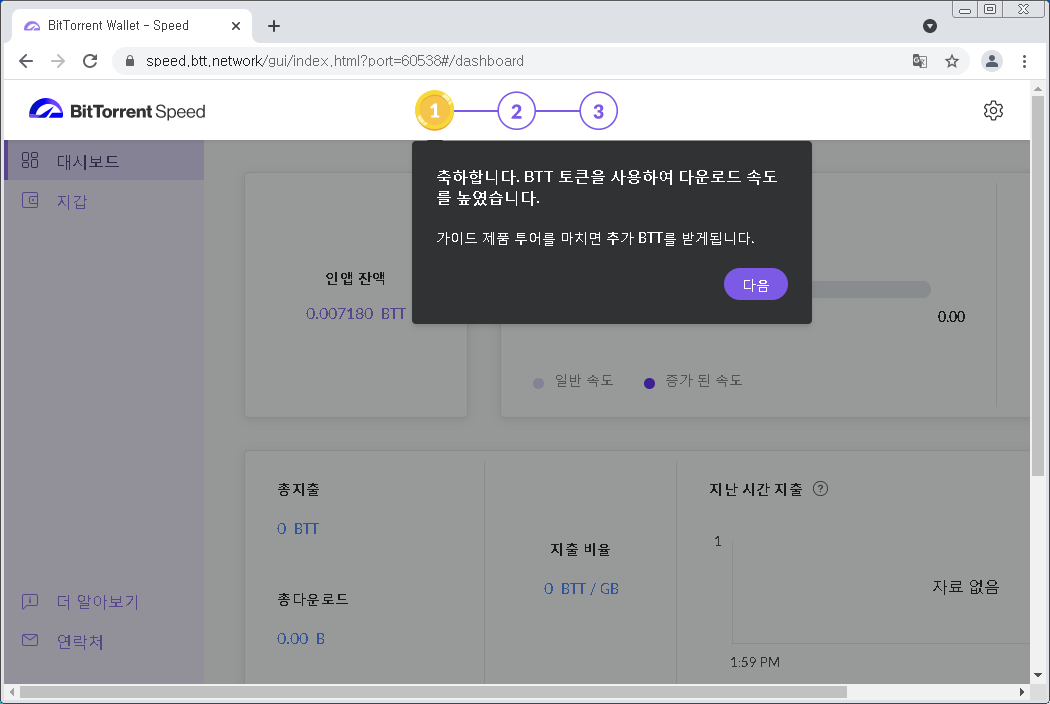1050x704 pixels.
Task: Click the Google Translate icon in address bar
Action: [920, 61]
